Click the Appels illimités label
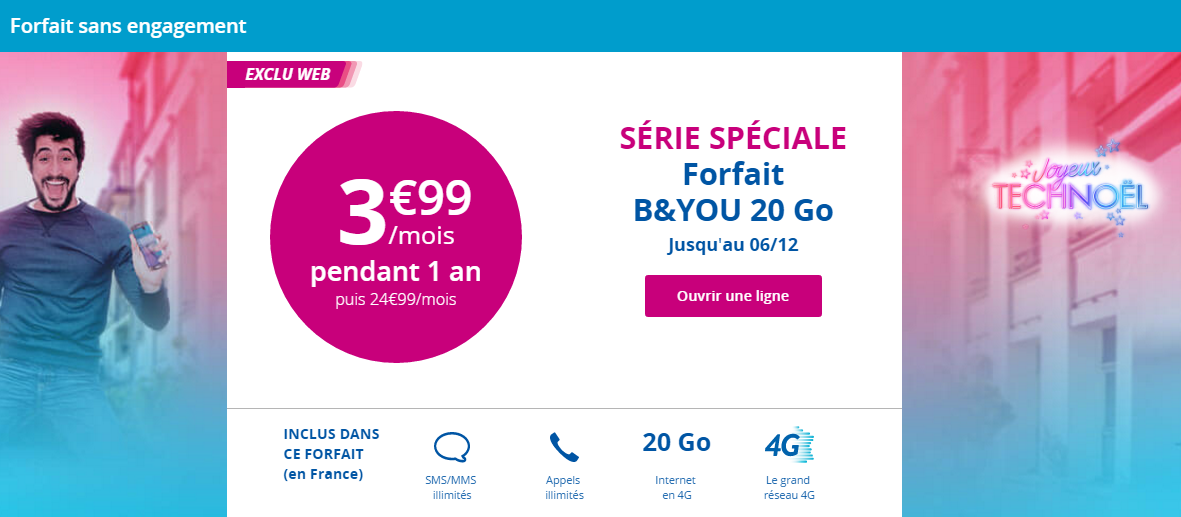This screenshot has height=517, width=1181. (x=564, y=488)
